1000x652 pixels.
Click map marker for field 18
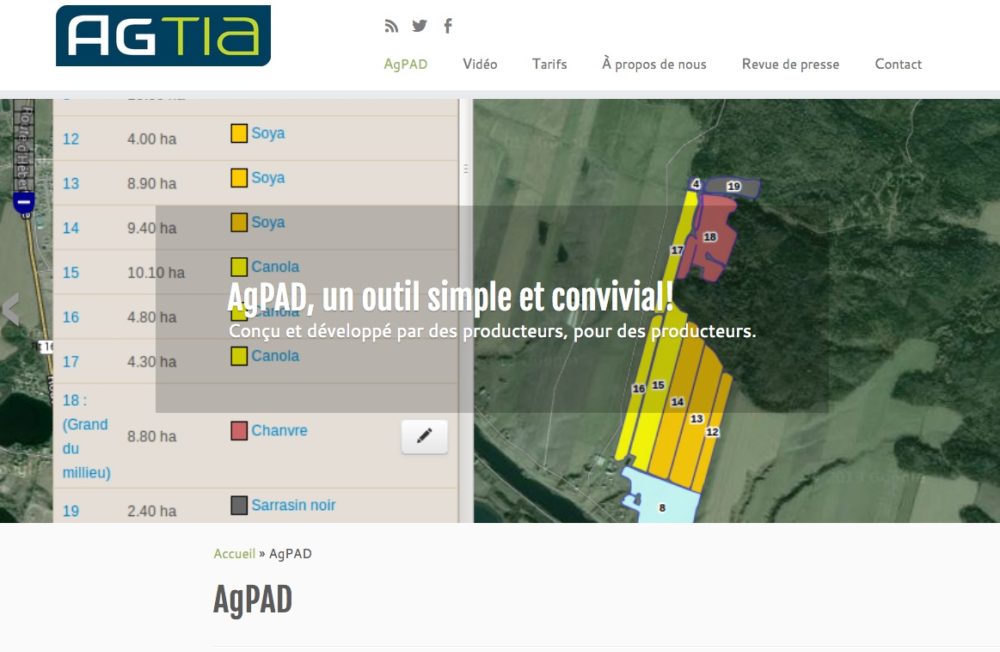tap(710, 237)
